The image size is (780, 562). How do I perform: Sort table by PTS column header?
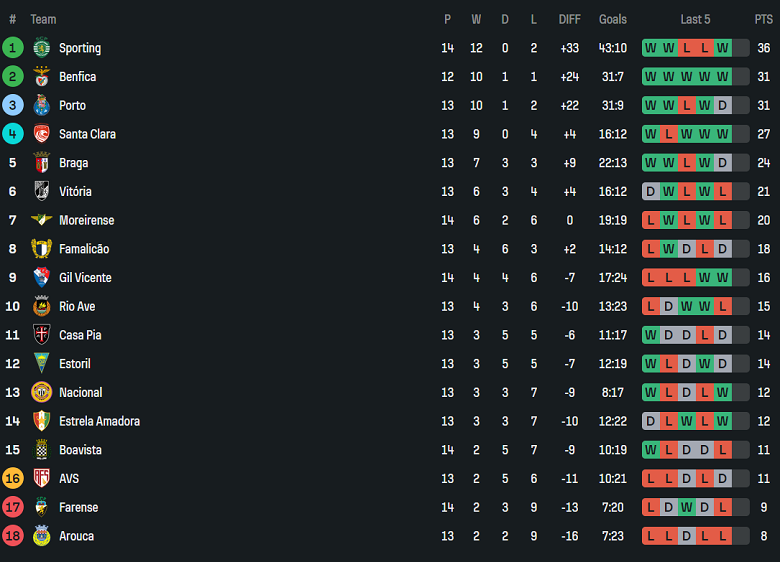pos(763,19)
